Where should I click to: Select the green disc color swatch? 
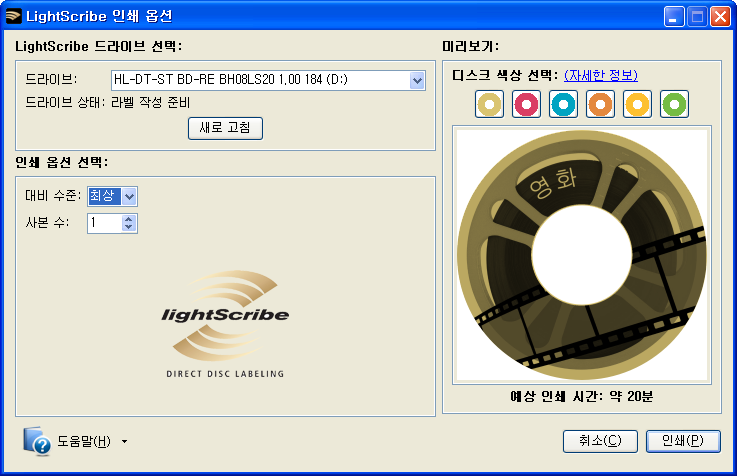tap(674, 104)
